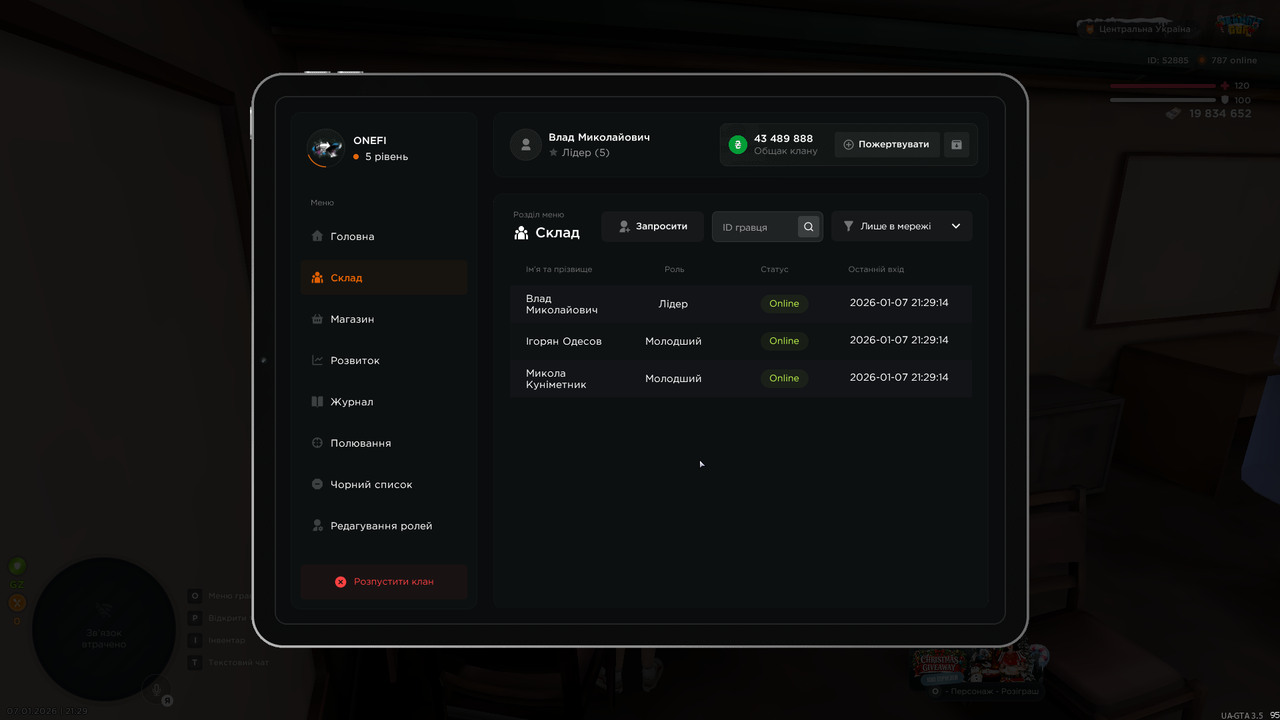Click the funnel icon in the filter dropdown
Image resolution: width=1280 pixels, height=720 pixels.
click(849, 227)
